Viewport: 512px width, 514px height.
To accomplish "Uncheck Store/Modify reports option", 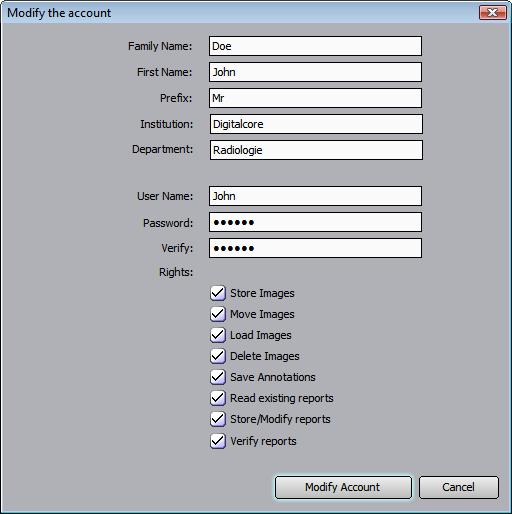I will point(218,419).
